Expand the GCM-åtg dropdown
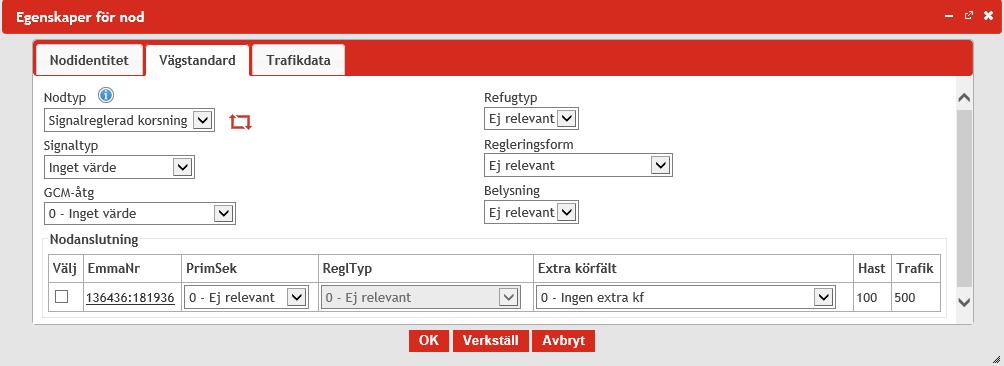This screenshot has height=366, width=1004. tap(140, 213)
